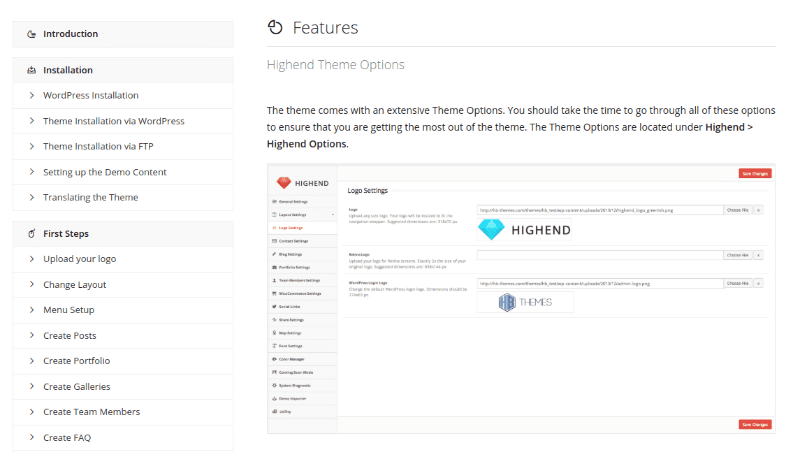Click Choose File for WordPress Login Logo

[x=738, y=283]
